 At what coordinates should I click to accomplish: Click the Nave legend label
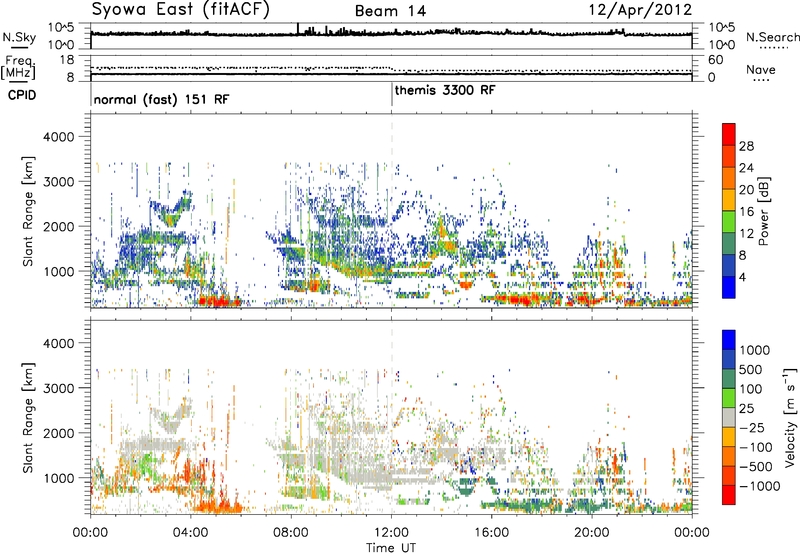coord(761,70)
